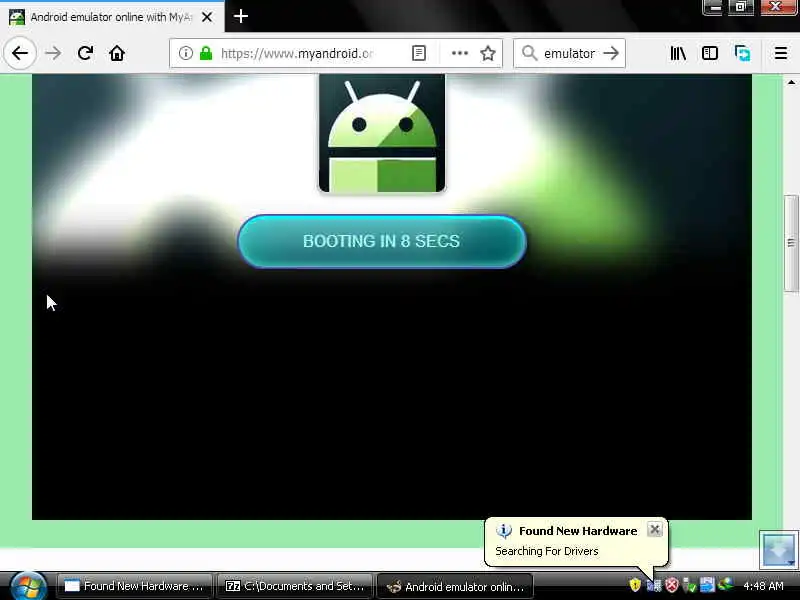The width and height of the screenshot is (800, 600).
Task: Toggle reader view in address bar
Action: click(419, 53)
